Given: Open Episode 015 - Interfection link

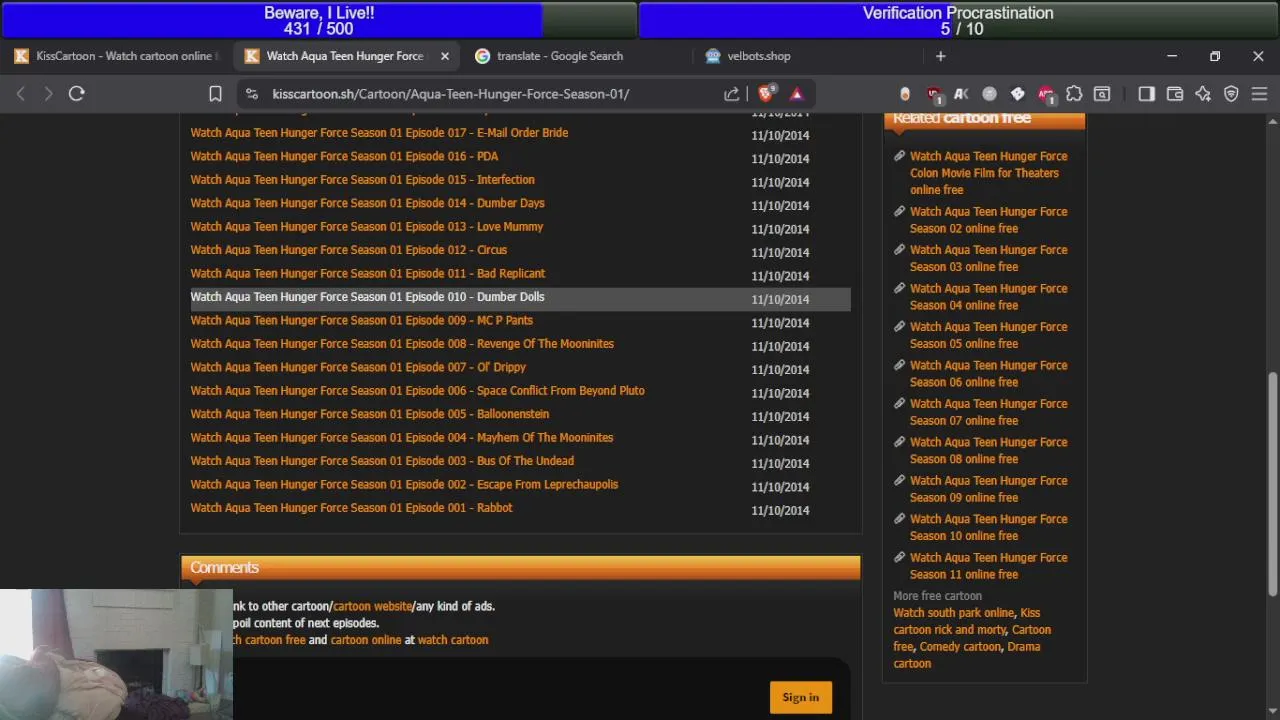Looking at the screenshot, I should coord(362,180).
